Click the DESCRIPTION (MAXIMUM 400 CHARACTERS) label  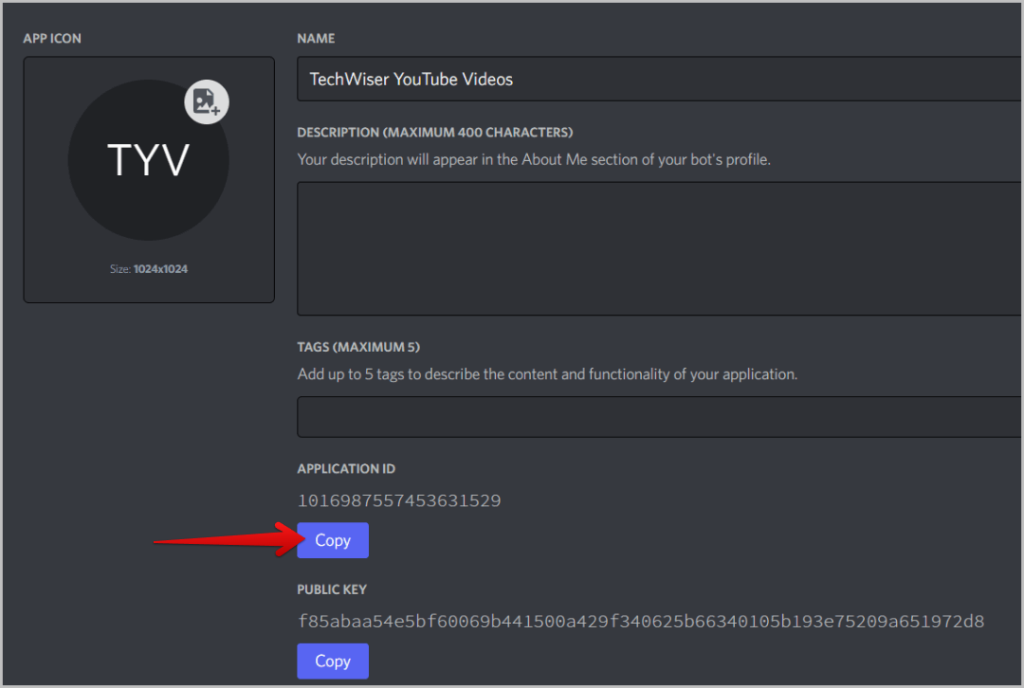(435, 133)
